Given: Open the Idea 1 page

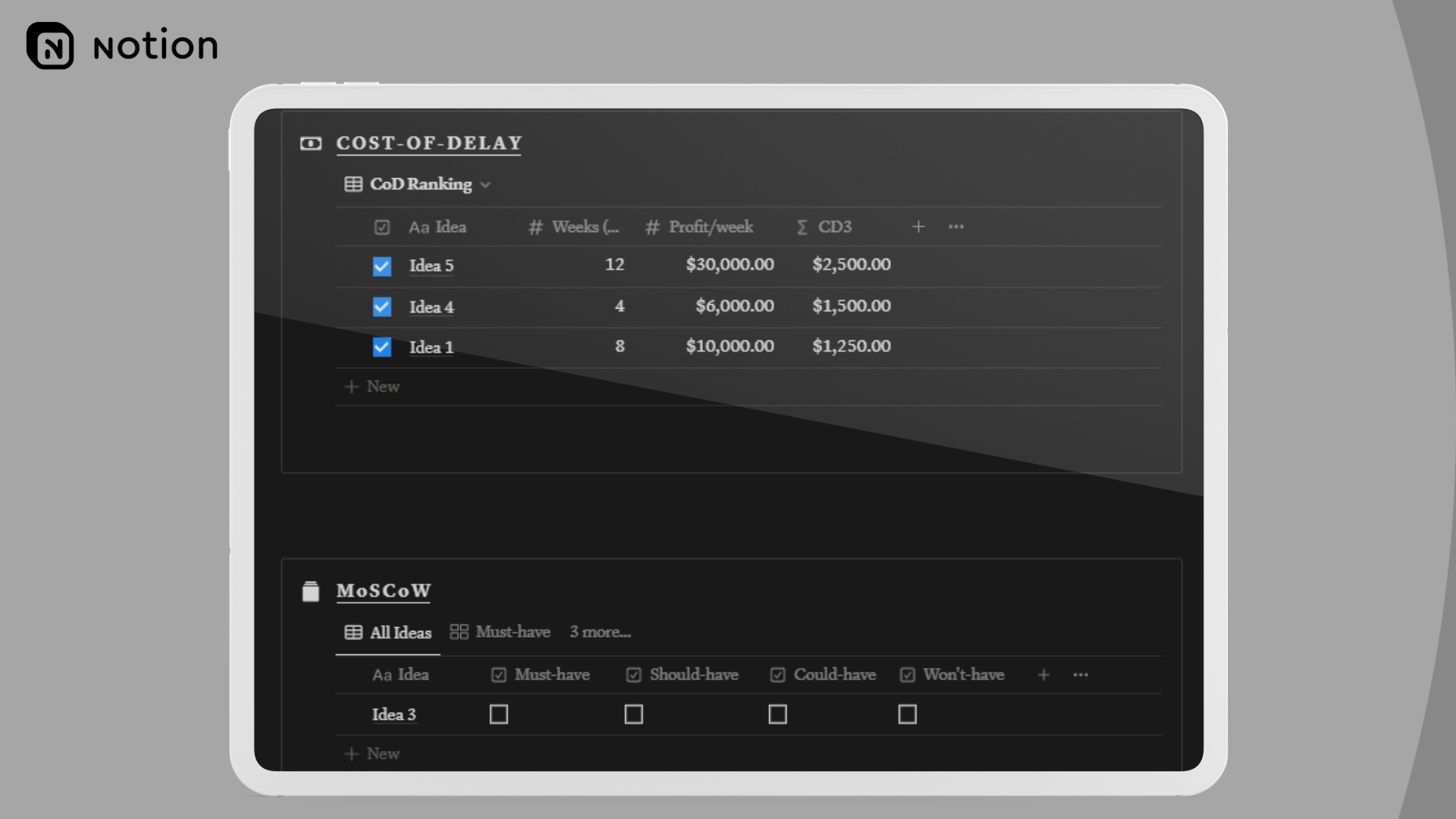Looking at the screenshot, I should [431, 347].
